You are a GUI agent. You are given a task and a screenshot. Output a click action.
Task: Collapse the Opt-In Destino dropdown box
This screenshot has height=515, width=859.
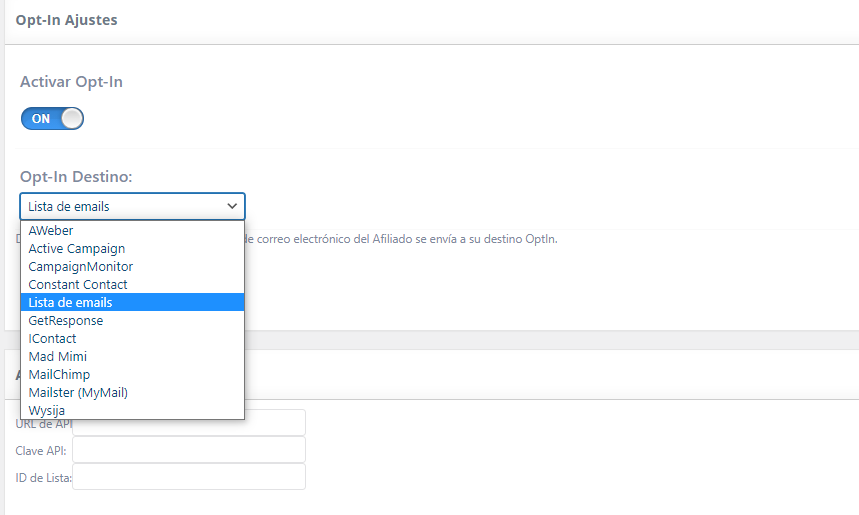point(132,207)
